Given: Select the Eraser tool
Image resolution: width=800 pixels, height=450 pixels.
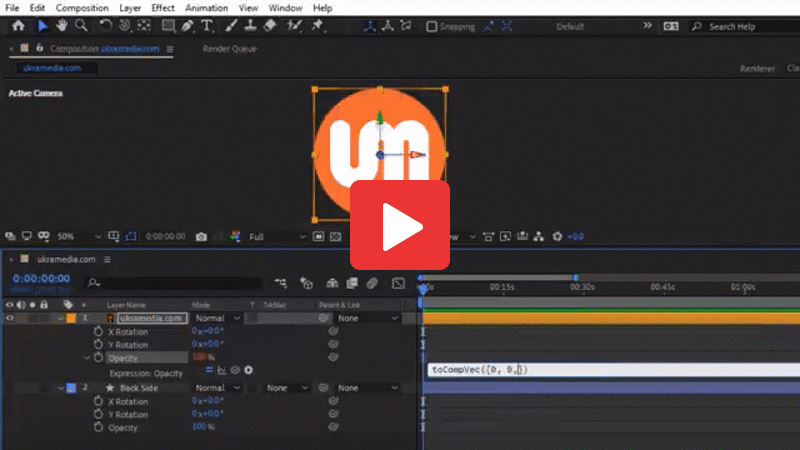Looking at the screenshot, I should (270, 26).
